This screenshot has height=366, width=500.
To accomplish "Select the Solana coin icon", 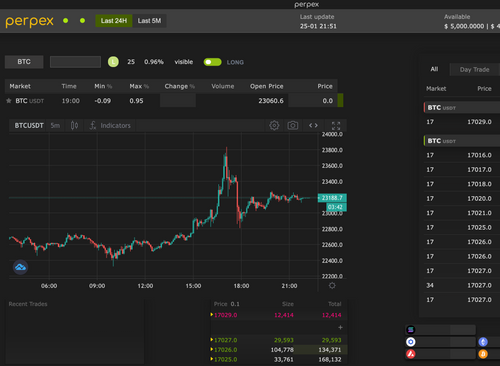I will pos(411,330).
